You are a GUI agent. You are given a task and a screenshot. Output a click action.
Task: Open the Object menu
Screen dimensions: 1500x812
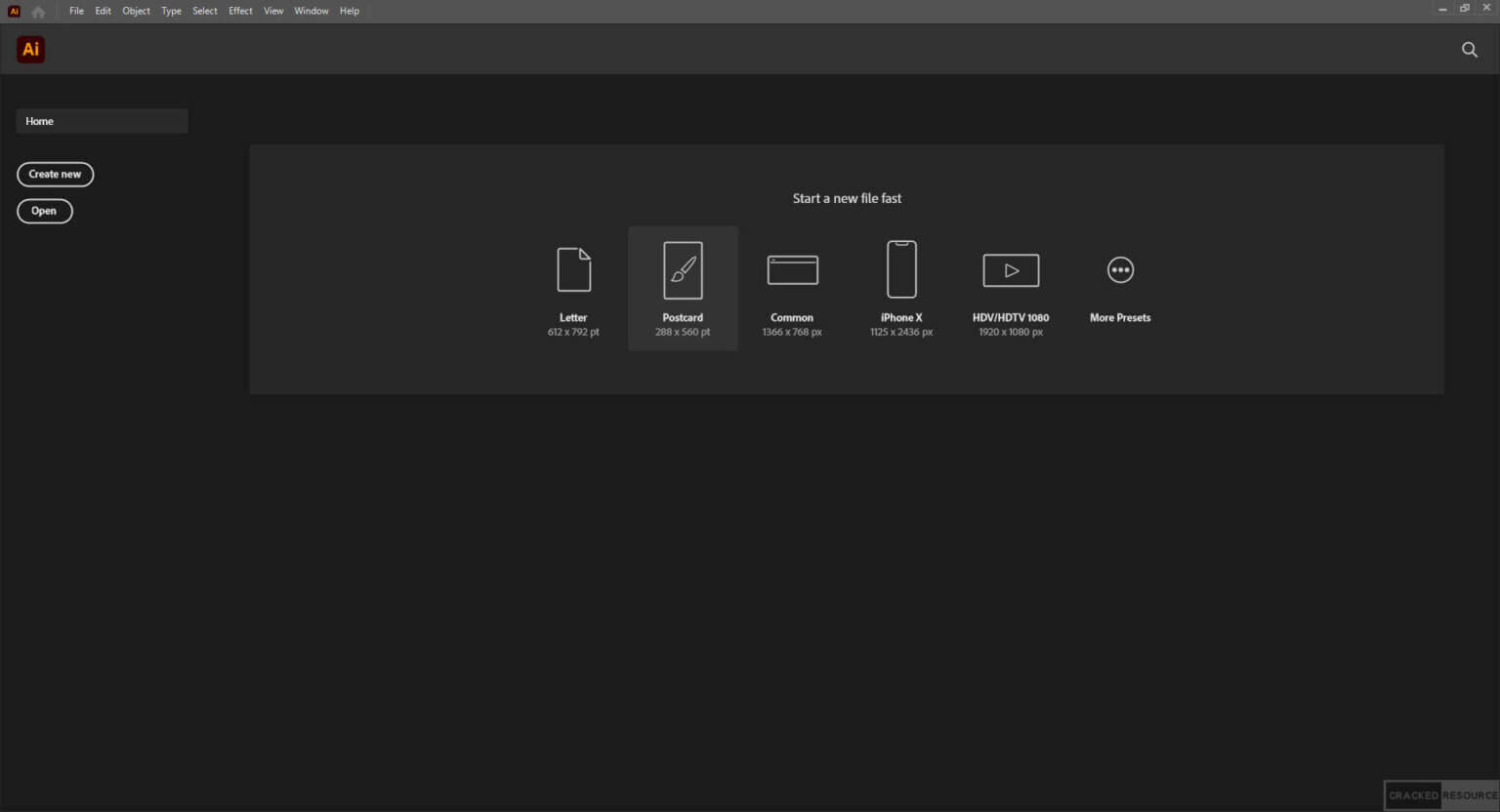(x=136, y=11)
